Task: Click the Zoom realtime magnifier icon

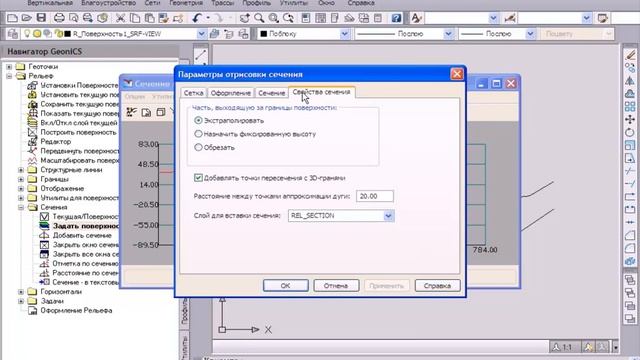Action: click(x=259, y=18)
